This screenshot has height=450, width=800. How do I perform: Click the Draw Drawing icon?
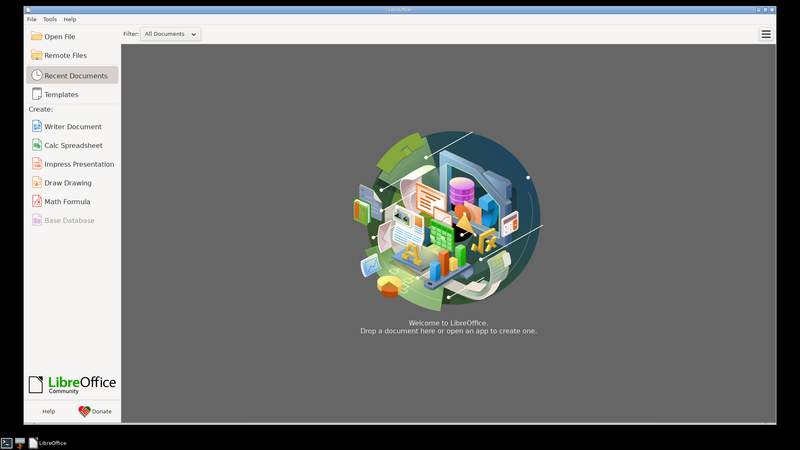coord(37,182)
